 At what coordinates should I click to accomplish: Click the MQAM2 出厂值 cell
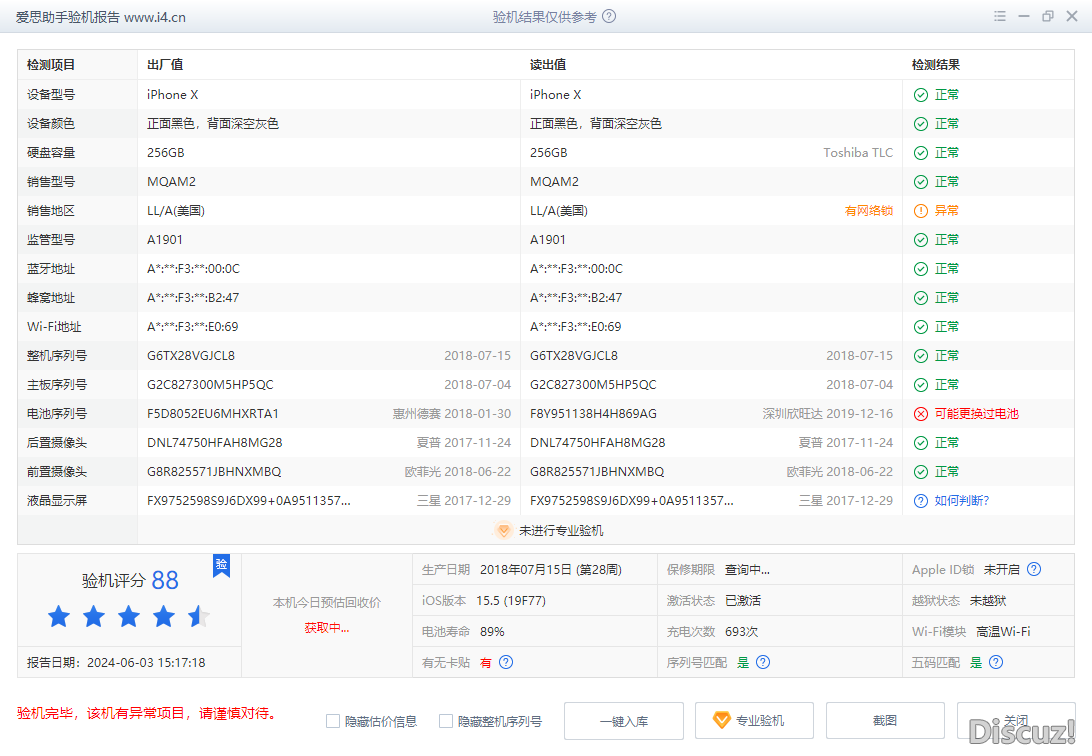[171, 182]
